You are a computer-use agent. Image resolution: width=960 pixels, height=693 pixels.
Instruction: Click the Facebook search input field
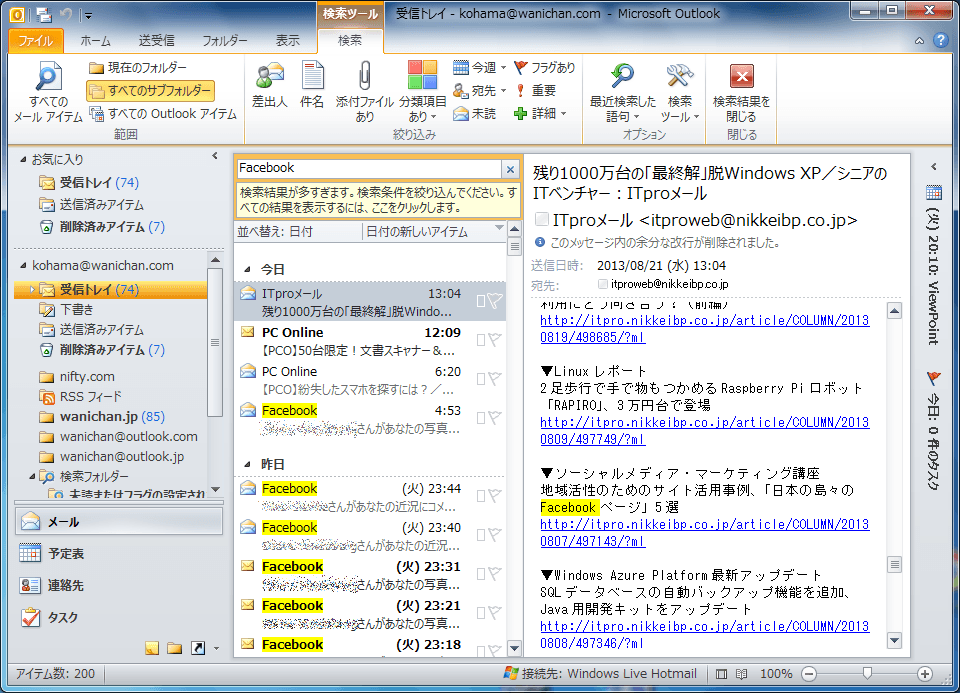point(368,169)
